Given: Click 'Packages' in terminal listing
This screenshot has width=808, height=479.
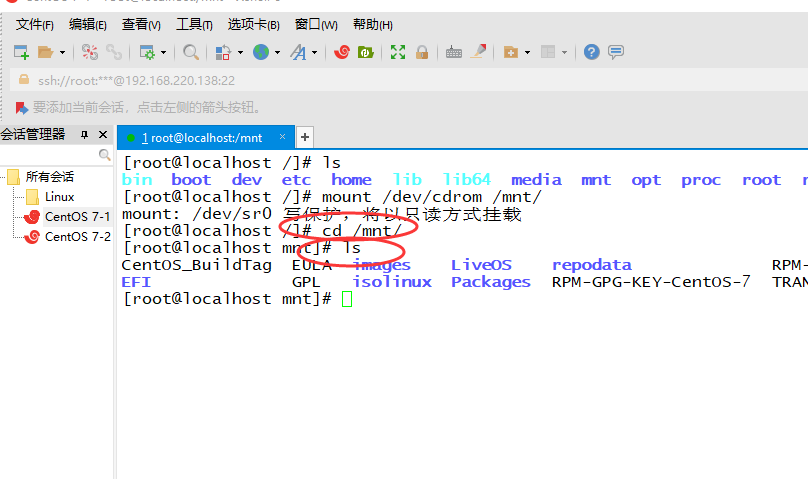Looking at the screenshot, I should tap(491, 282).
